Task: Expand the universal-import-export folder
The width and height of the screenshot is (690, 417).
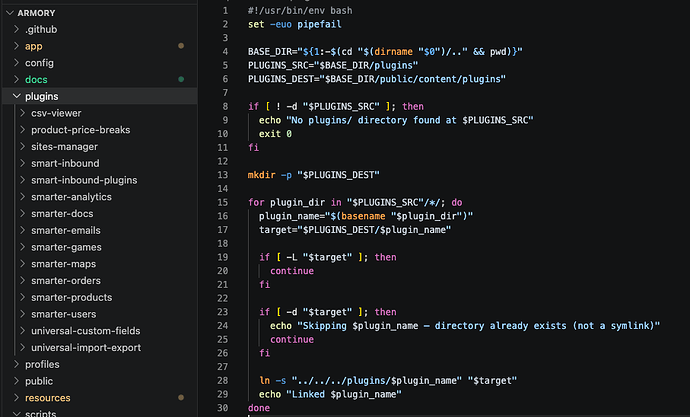Action: point(86,347)
